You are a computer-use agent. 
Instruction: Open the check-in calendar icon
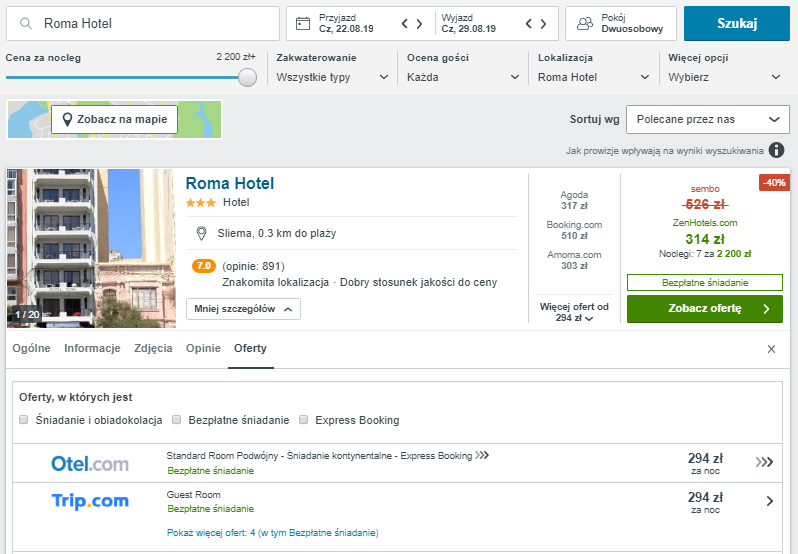(303, 23)
